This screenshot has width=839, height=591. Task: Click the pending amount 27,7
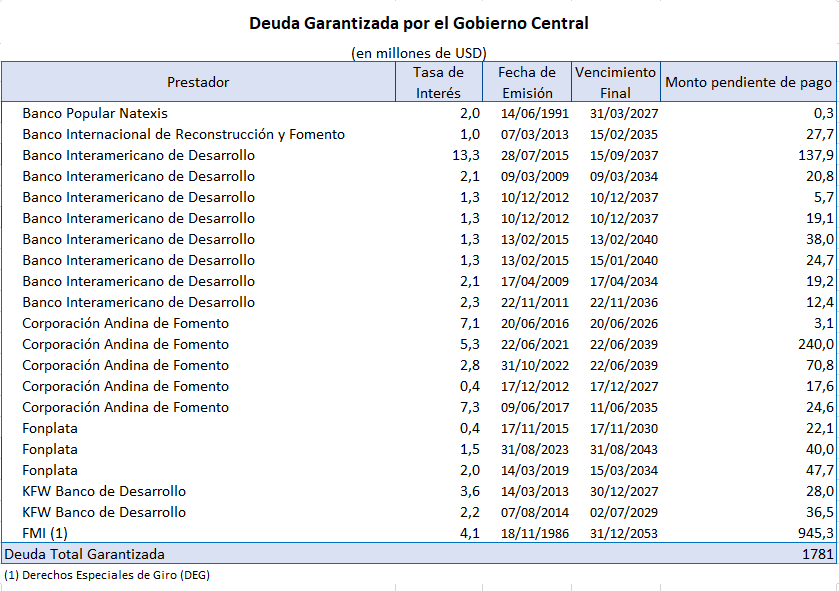(x=820, y=134)
